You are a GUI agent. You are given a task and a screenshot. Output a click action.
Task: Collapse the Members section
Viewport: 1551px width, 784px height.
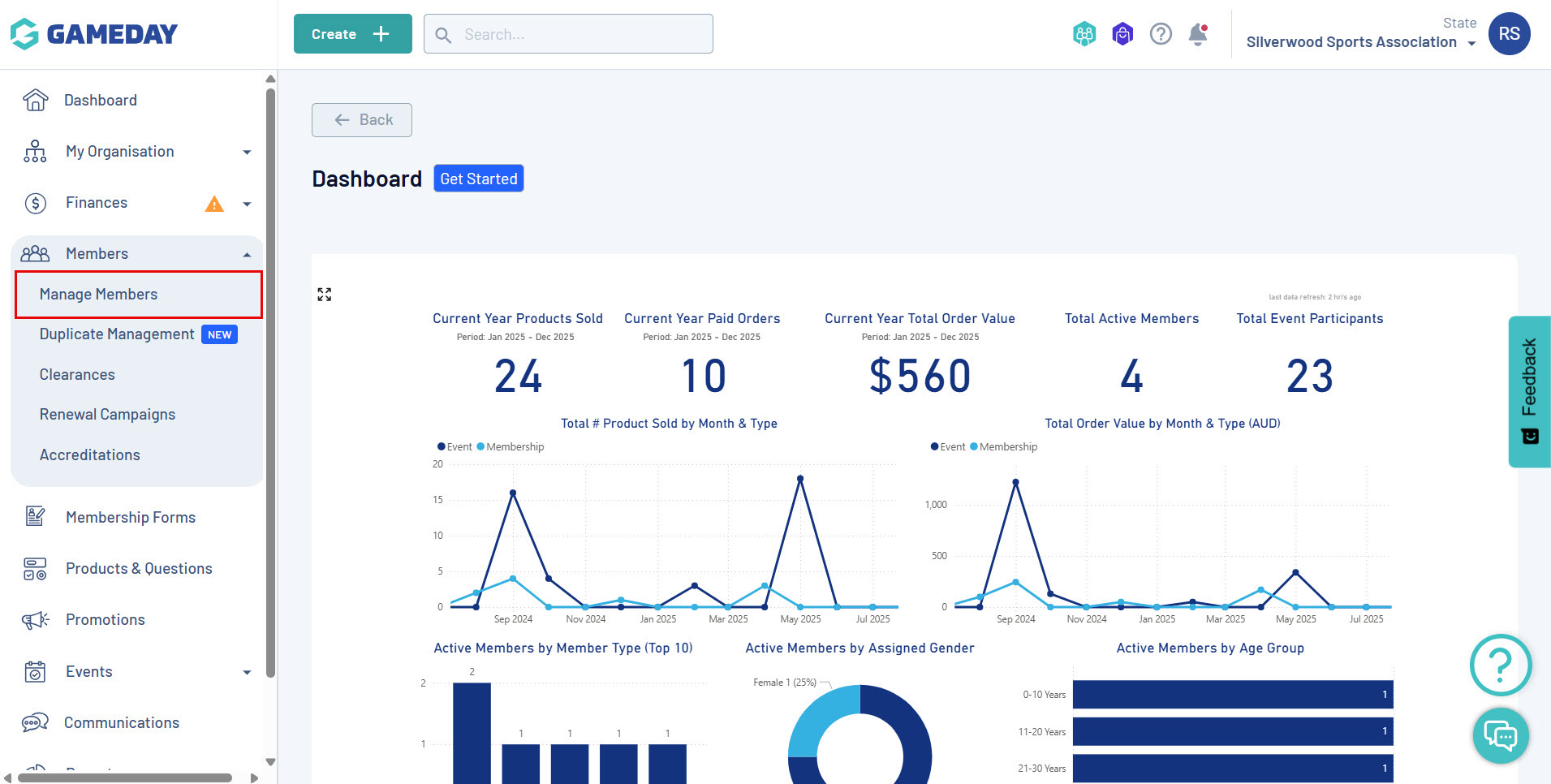(247, 255)
